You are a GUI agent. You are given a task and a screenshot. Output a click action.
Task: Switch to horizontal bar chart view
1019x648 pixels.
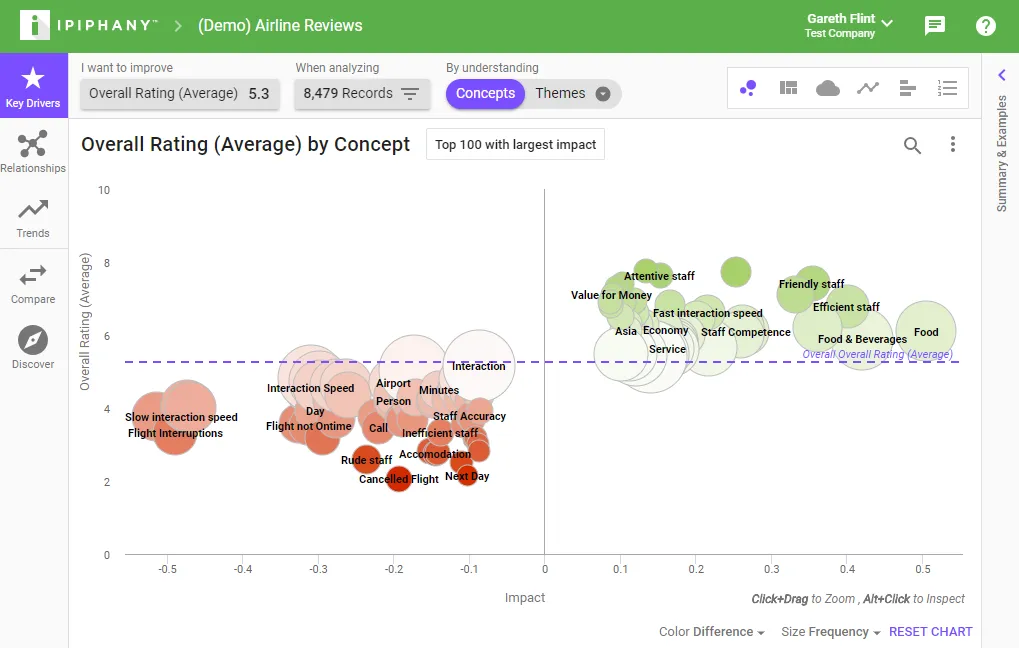click(x=907, y=88)
